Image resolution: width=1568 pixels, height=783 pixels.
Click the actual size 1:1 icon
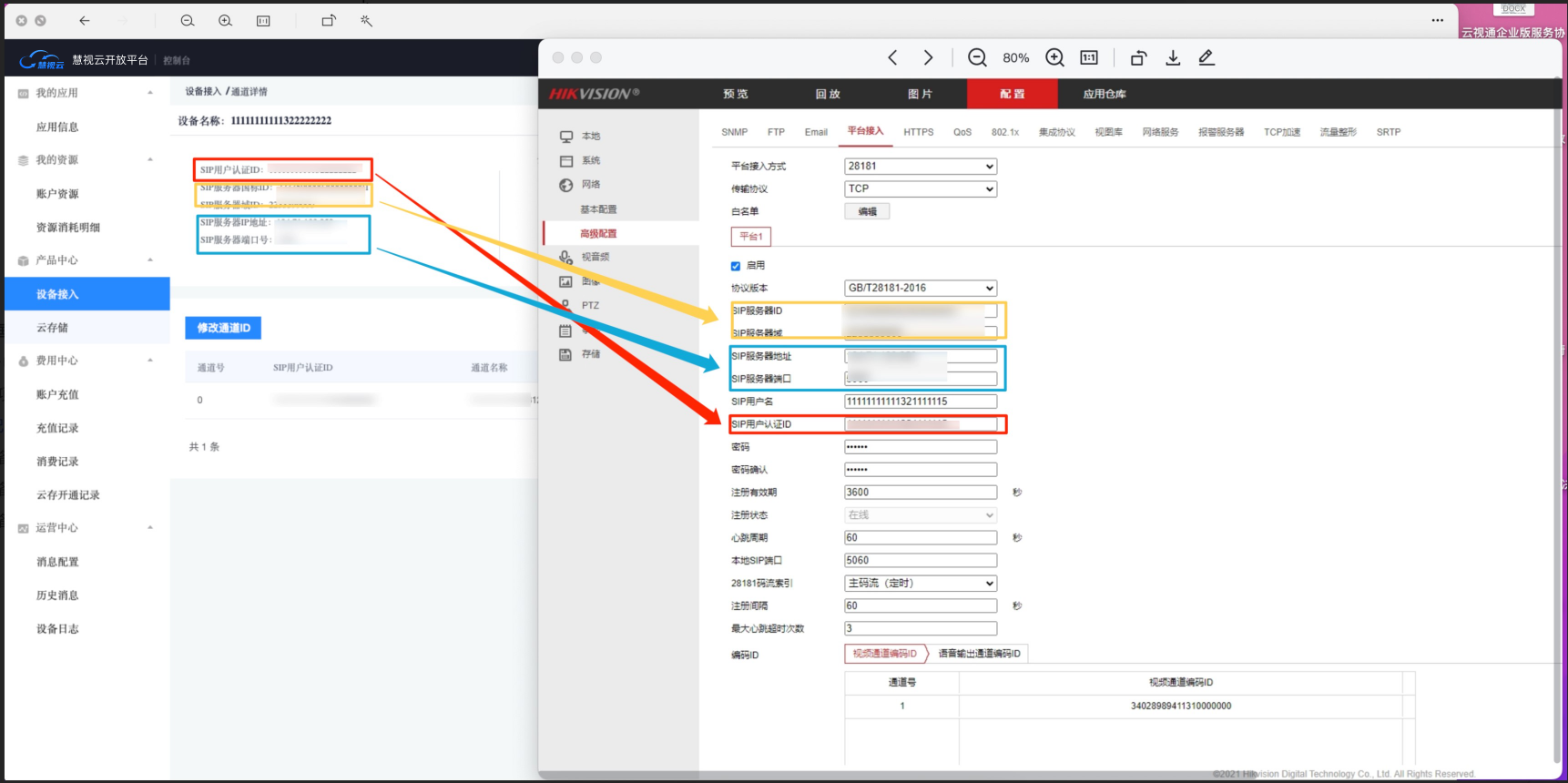(x=1089, y=57)
